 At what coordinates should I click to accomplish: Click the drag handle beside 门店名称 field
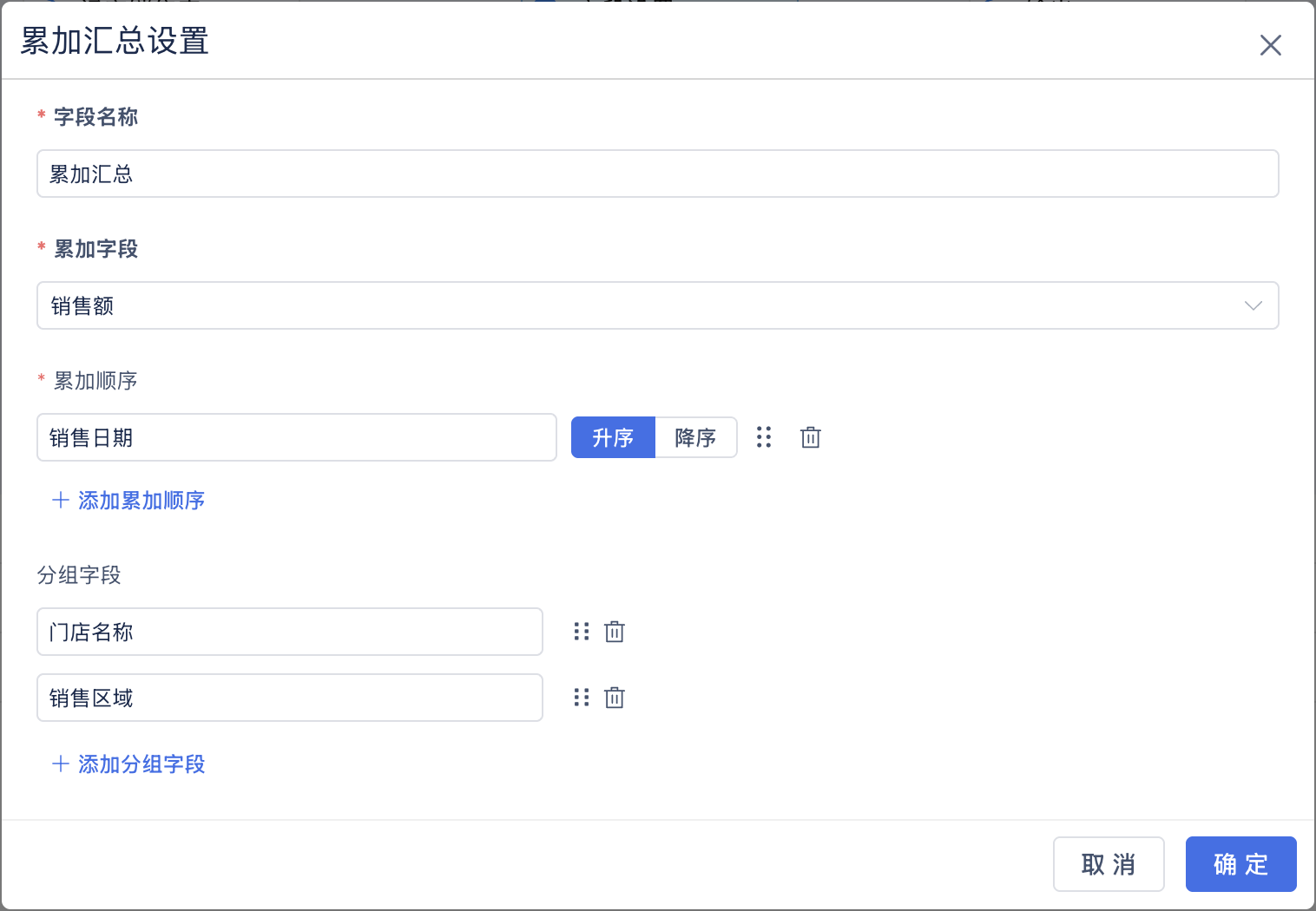pyautogui.click(x=582, y=632)
